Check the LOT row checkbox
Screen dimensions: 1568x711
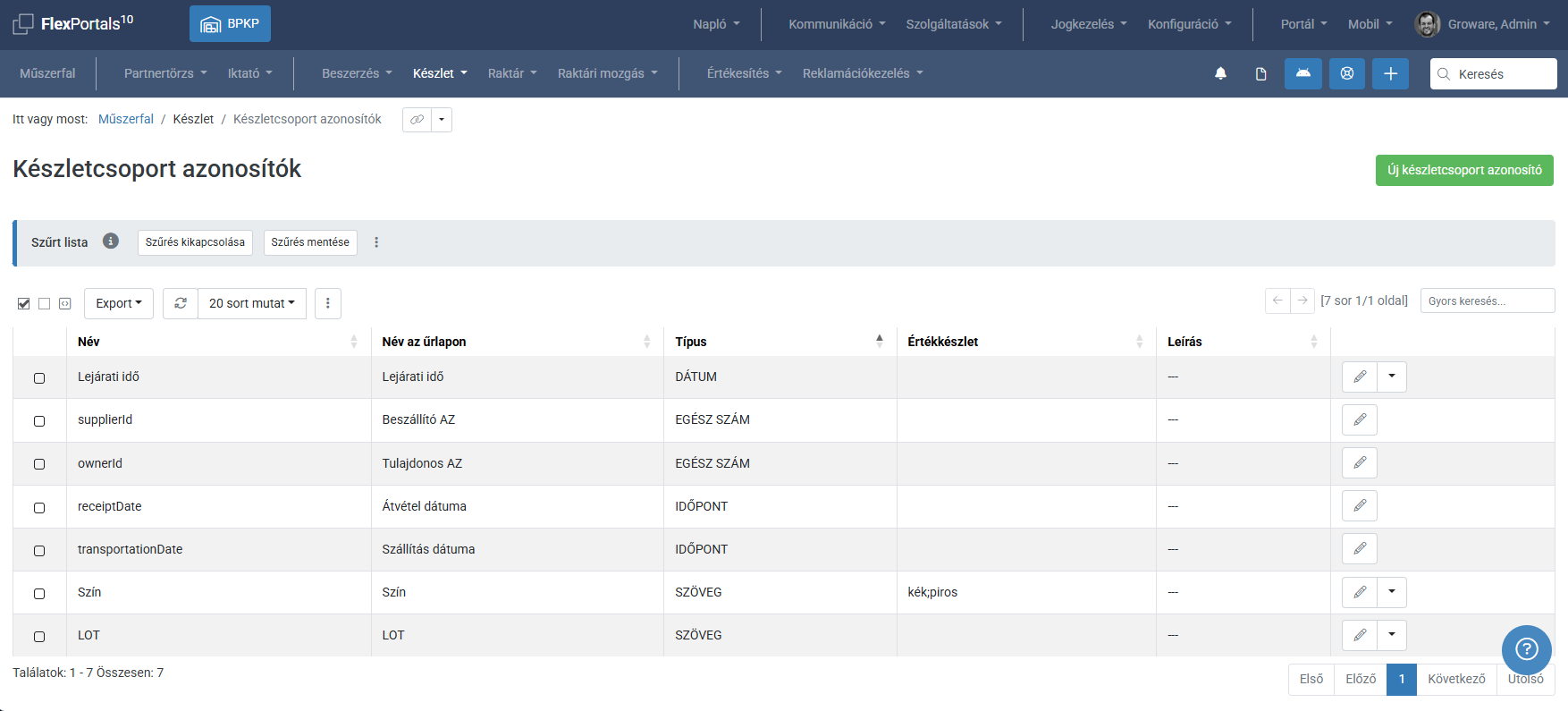[39, 637]
